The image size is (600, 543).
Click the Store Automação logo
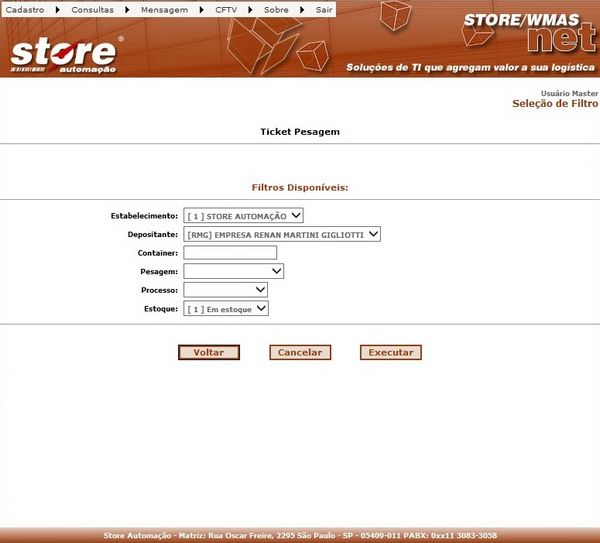(66, 55)
